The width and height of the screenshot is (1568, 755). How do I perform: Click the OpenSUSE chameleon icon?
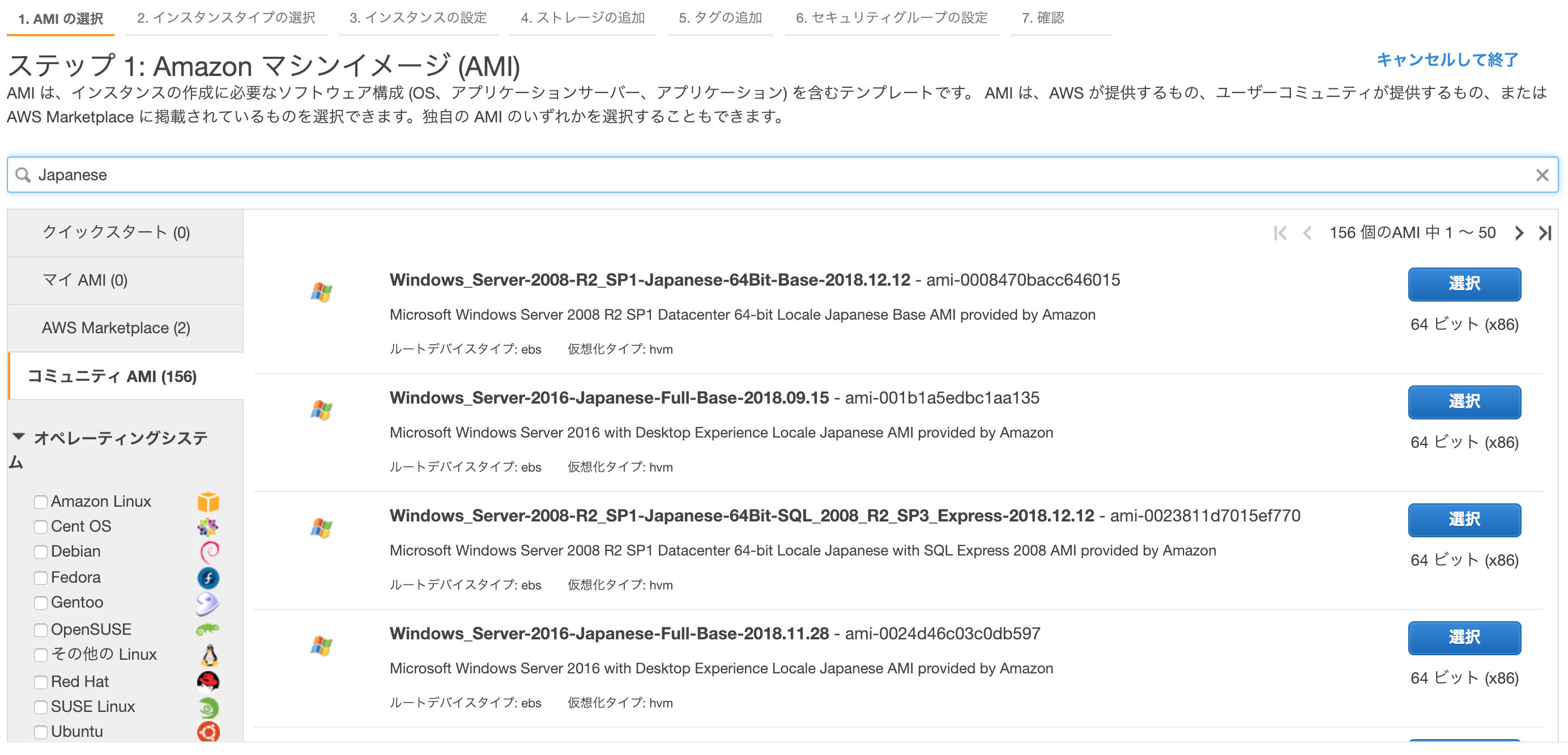[207, 629]
